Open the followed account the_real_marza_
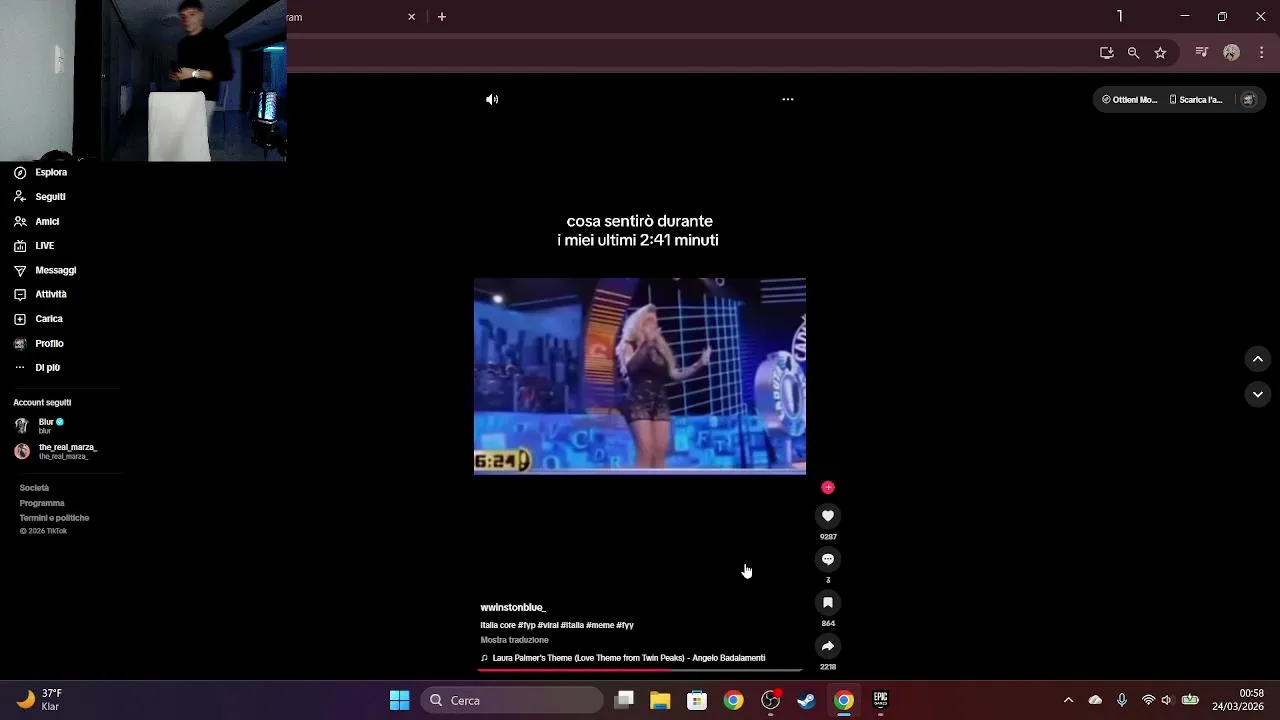The width and height of the screenshot is (1280, 720). tap(55, 451)
